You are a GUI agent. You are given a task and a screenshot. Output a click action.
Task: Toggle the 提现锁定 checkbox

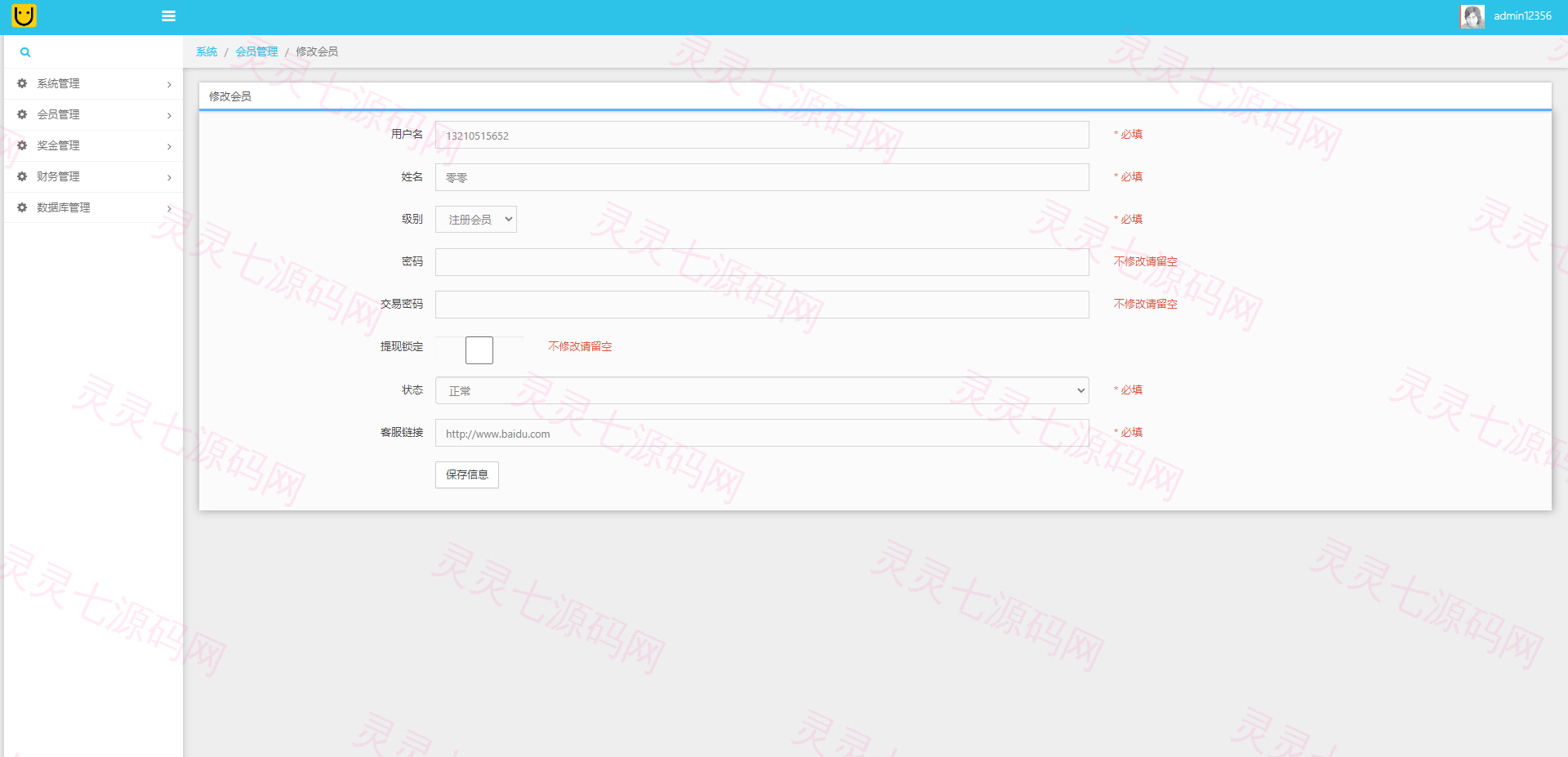coord(479,350)
